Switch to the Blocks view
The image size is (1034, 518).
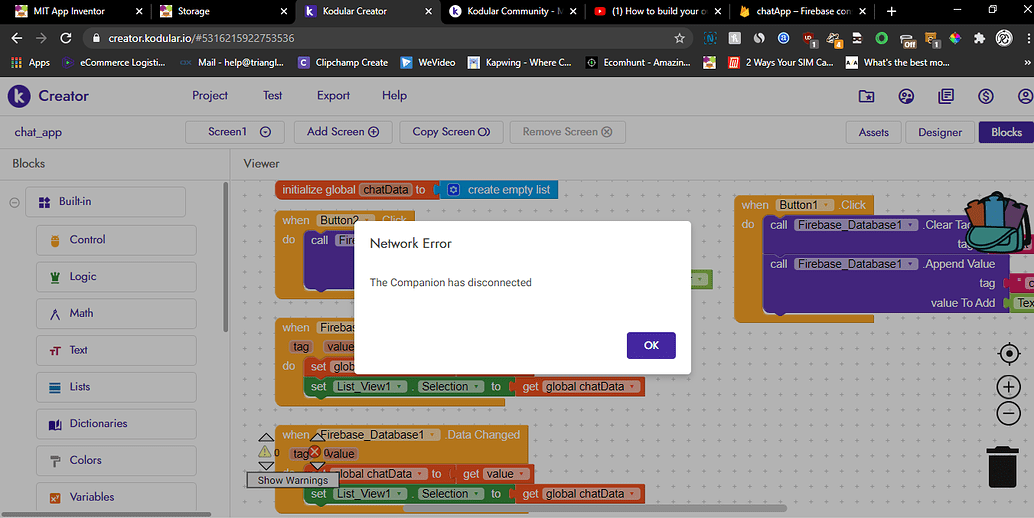(x=1006, y=132)
